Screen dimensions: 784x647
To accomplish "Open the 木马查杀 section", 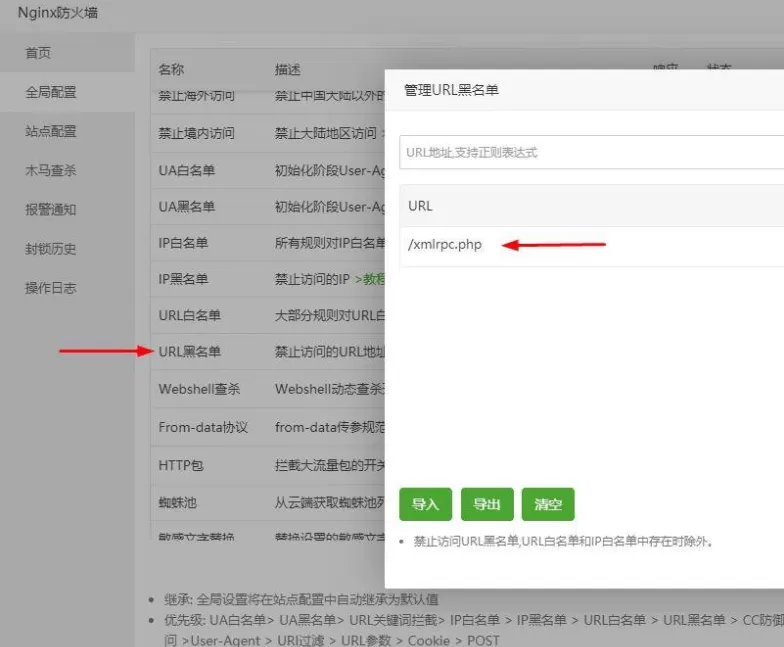I will 51,170.
